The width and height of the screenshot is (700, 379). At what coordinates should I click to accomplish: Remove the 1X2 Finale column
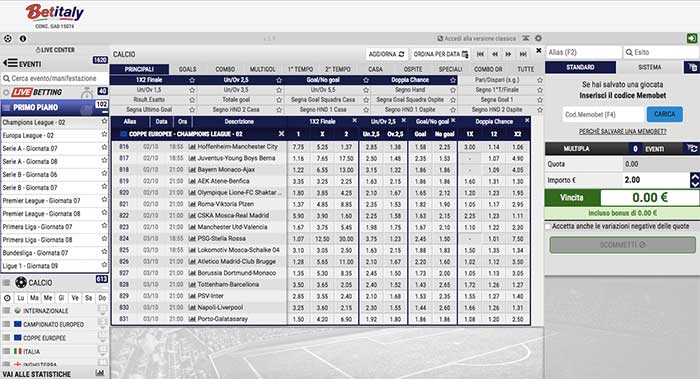coord(354,121)
